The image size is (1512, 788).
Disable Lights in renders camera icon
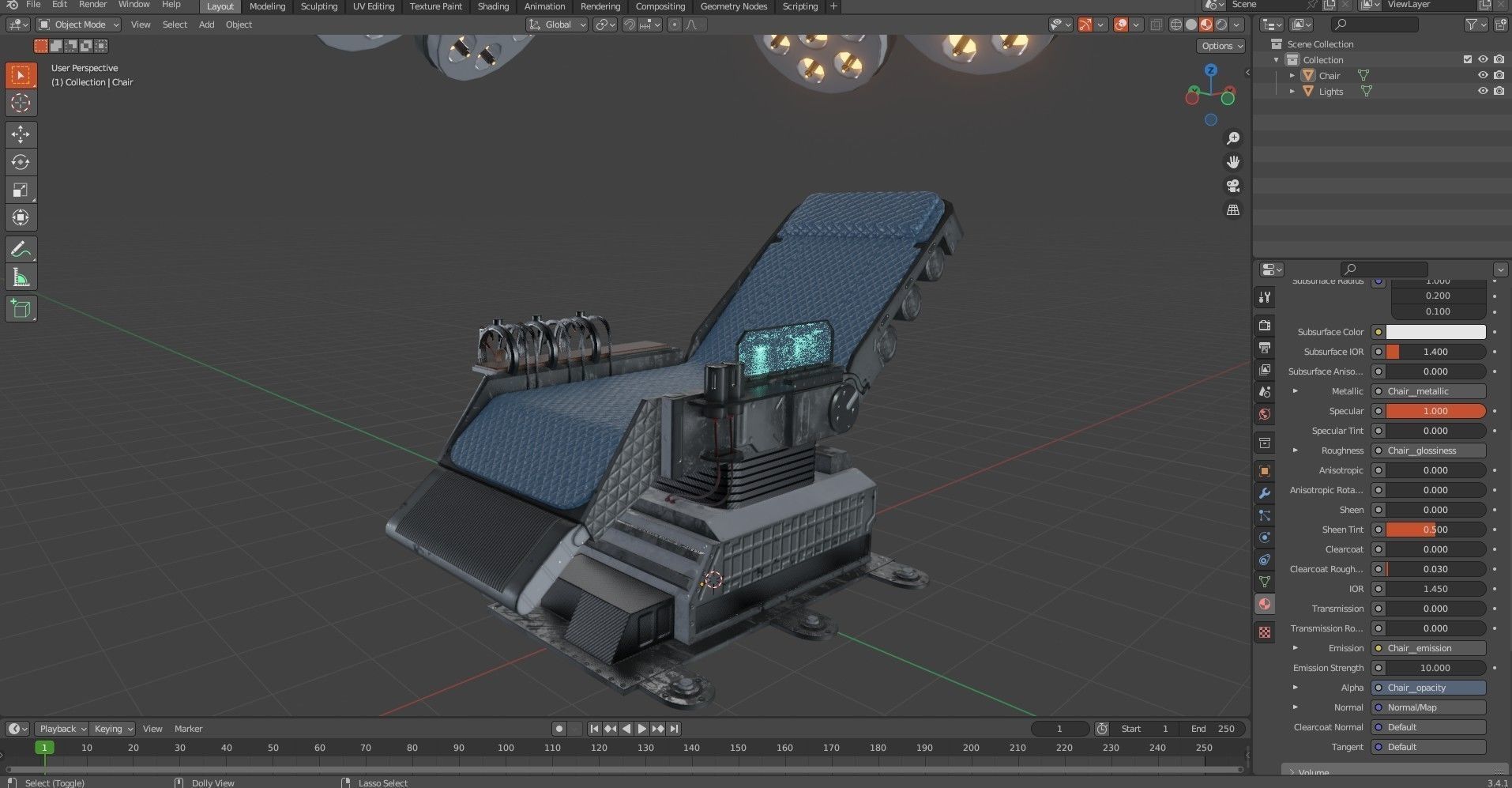pos(1499,92)
